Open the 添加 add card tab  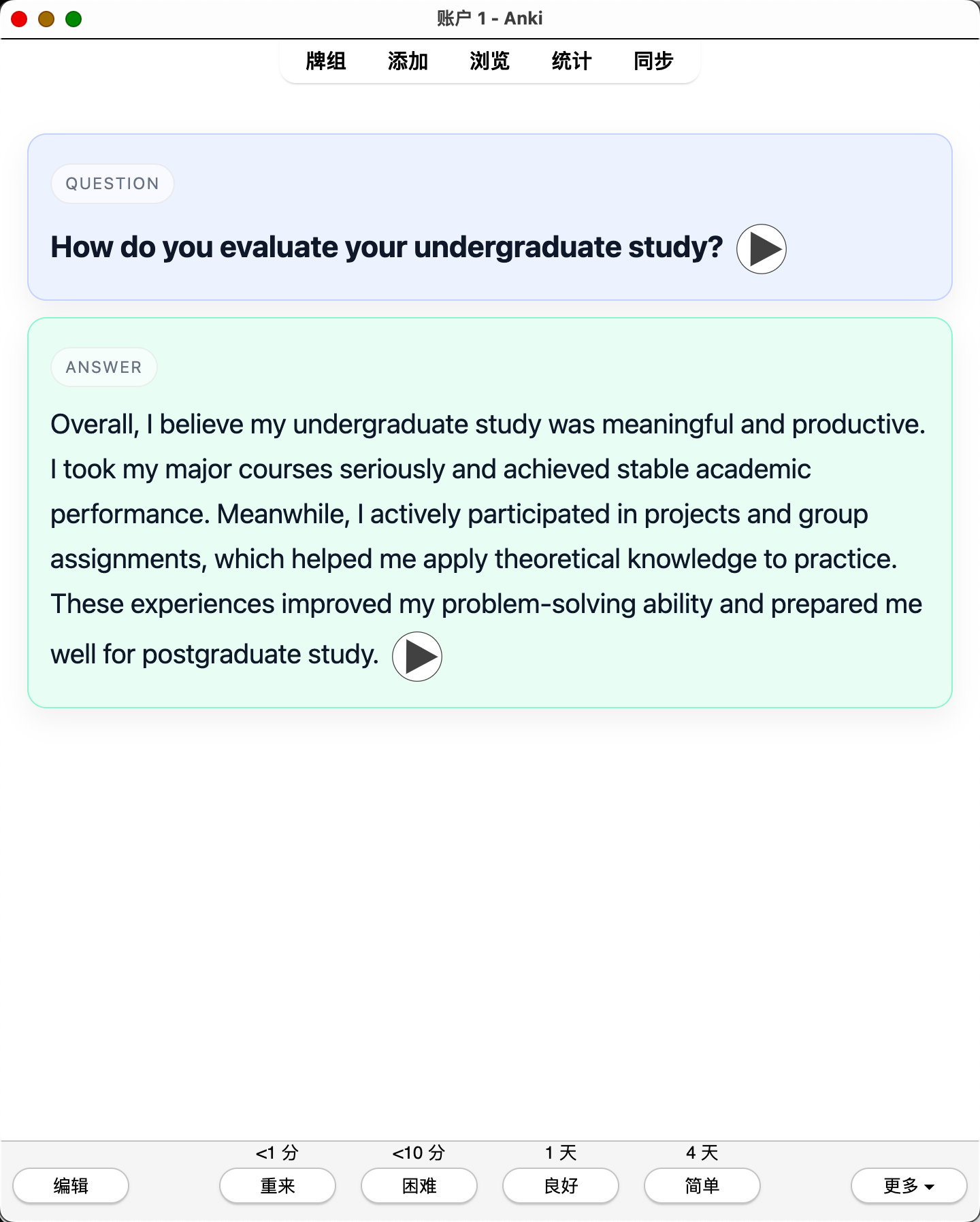coord(408,61)
